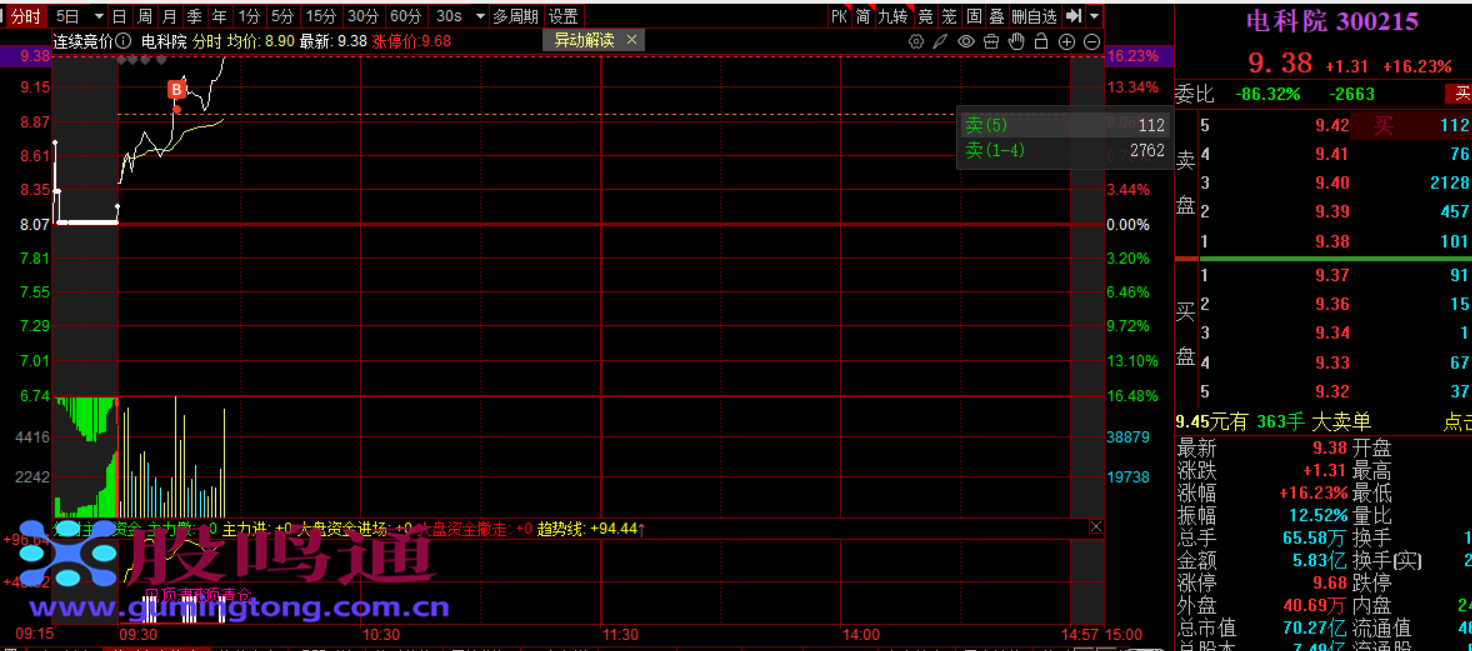
Task: Click the 删自选 button
Action: 1034,17
